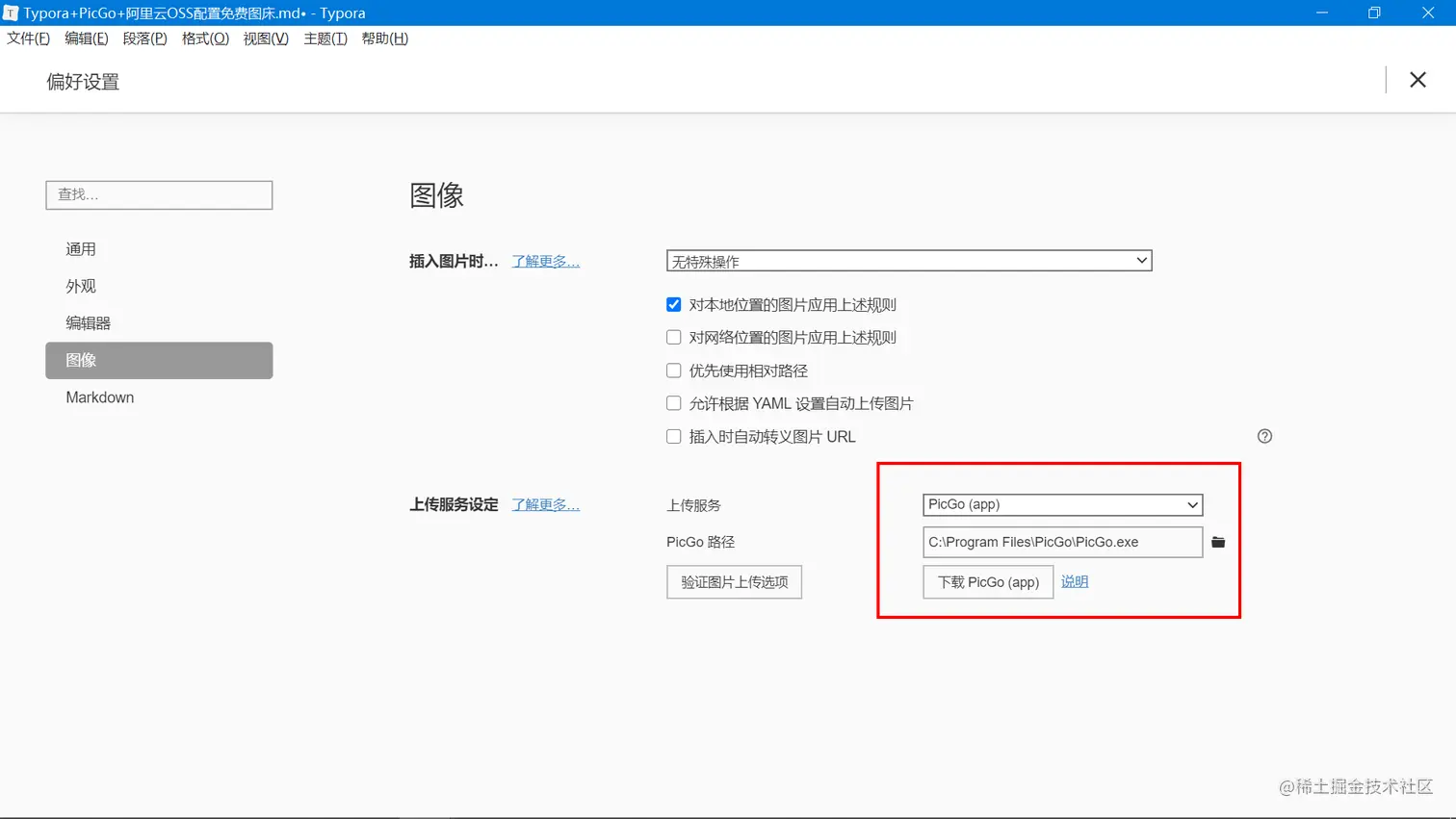This screenshot has height=819, width=1456.
Task: Click the PicGo 路径 label
Action: click(x=700, y=542)
